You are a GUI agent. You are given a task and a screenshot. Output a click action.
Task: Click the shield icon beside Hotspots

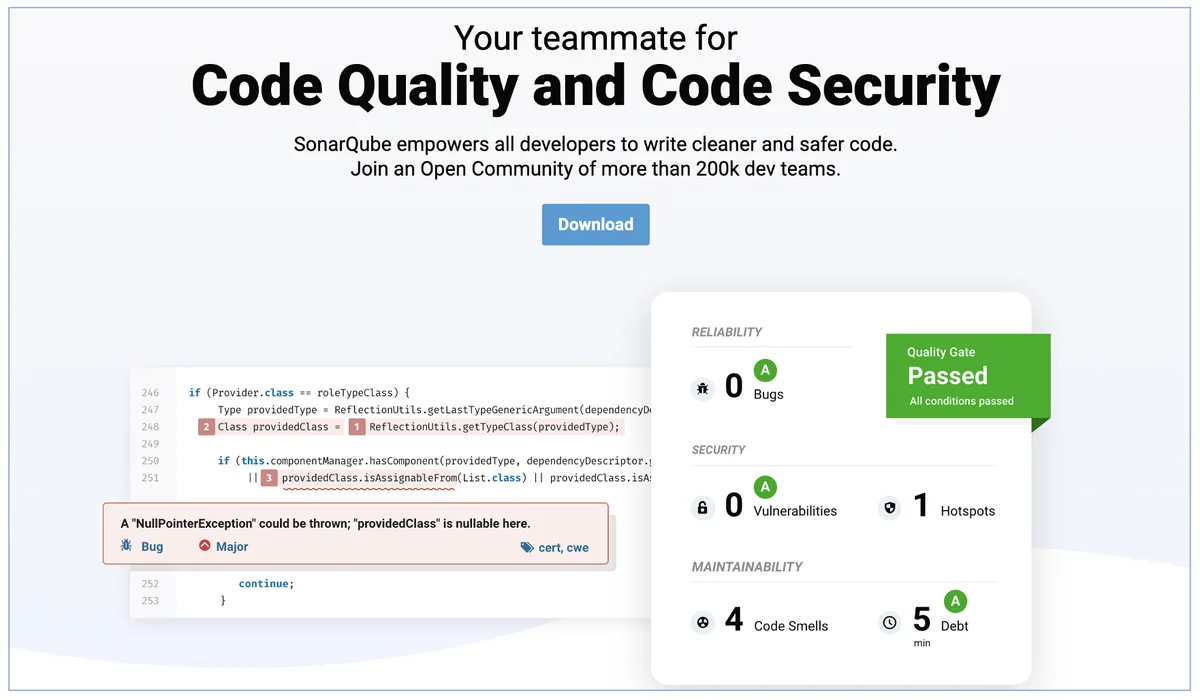click(x=889, y=508)
